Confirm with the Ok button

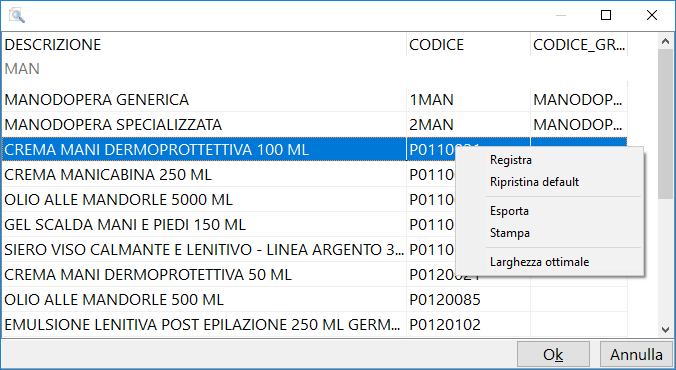point(553,354)
